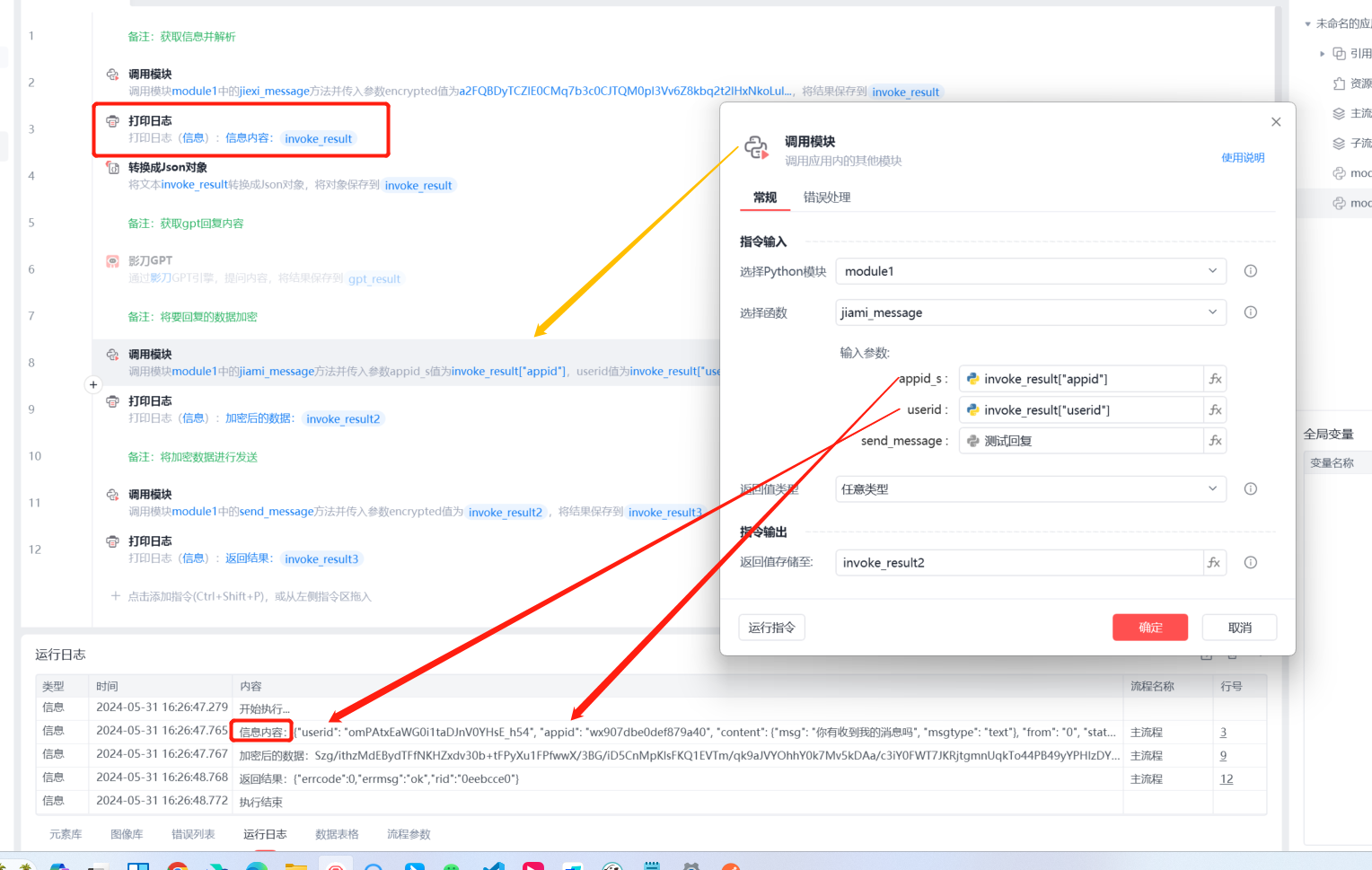Click the 引用 icon in the project tree
The image size is (1372, 870).
click(1339, 54)
